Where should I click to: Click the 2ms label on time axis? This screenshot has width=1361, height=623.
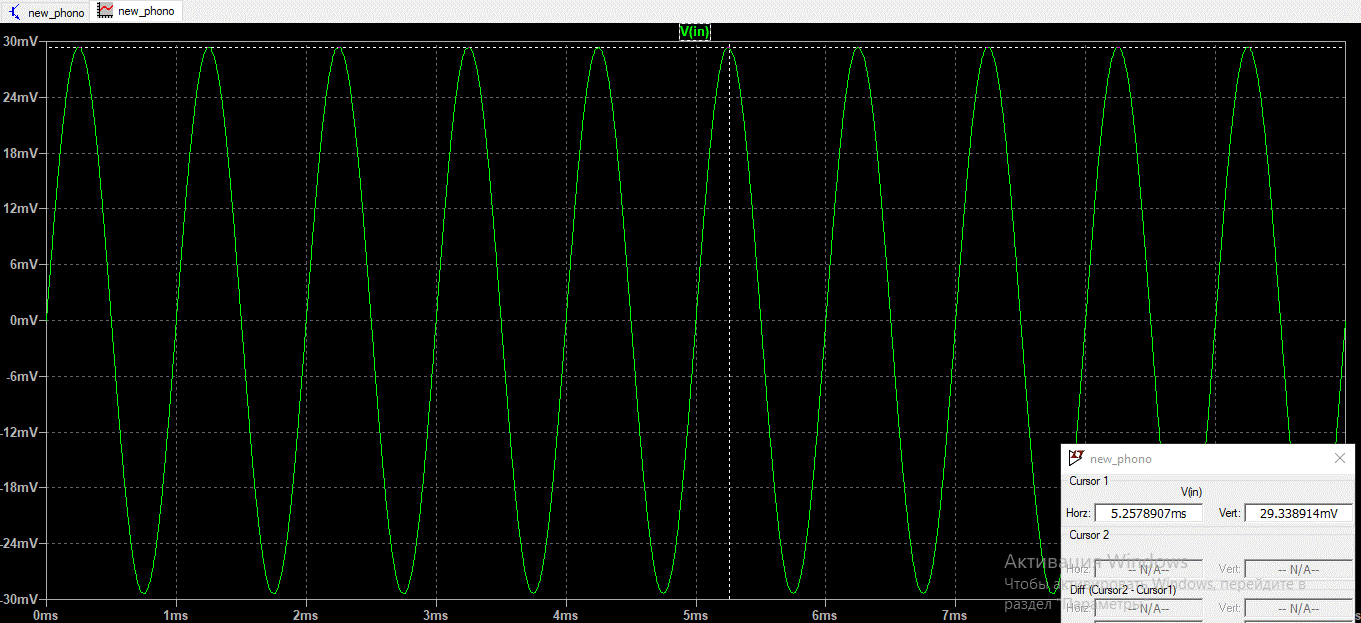(x=305, y=615)
